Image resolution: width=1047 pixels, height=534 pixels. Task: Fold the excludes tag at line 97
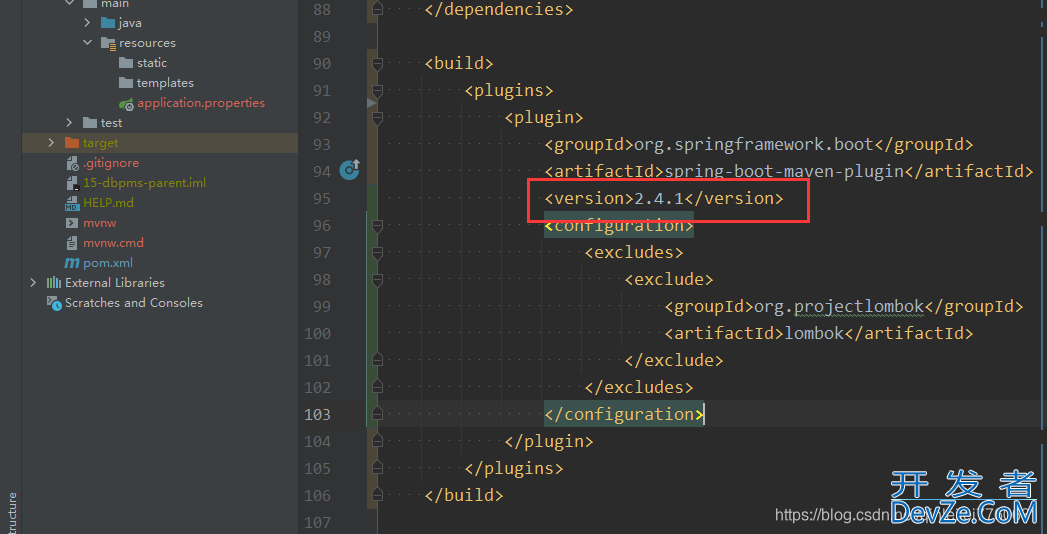coord(377,252)
